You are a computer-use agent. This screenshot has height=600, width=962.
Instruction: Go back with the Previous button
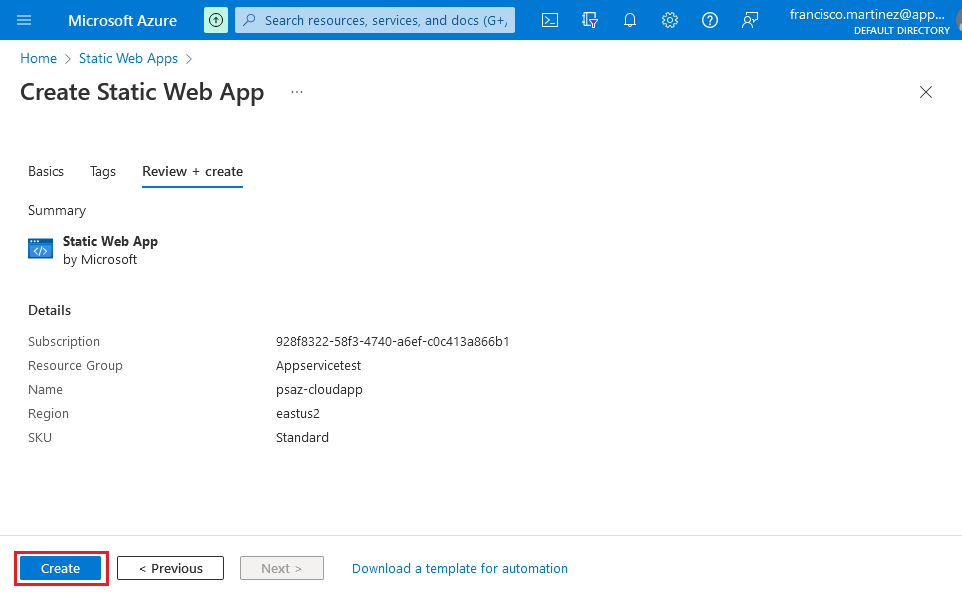coord(170,568)
